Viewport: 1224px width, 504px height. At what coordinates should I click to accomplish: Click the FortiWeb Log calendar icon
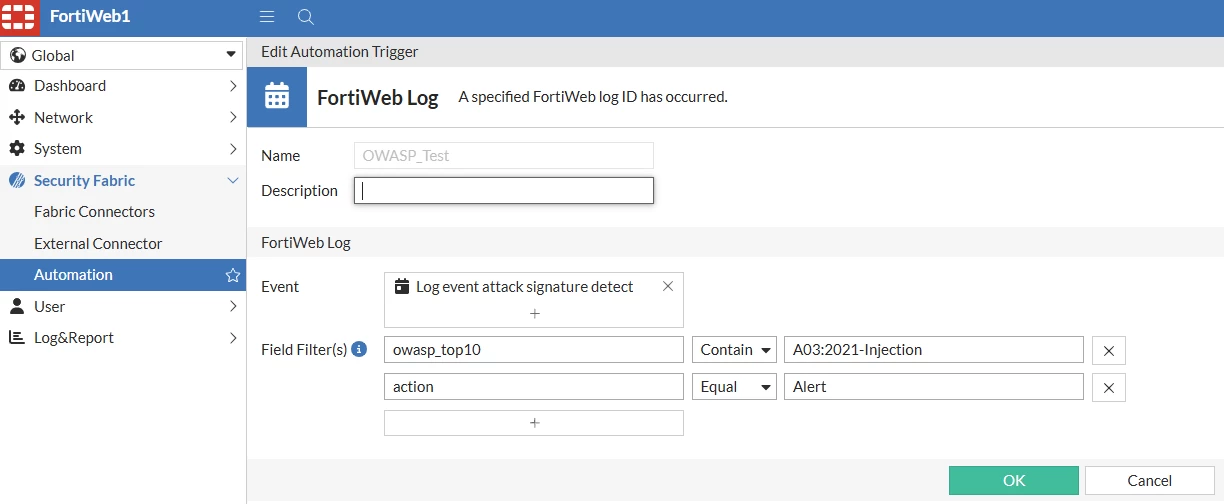277,96
